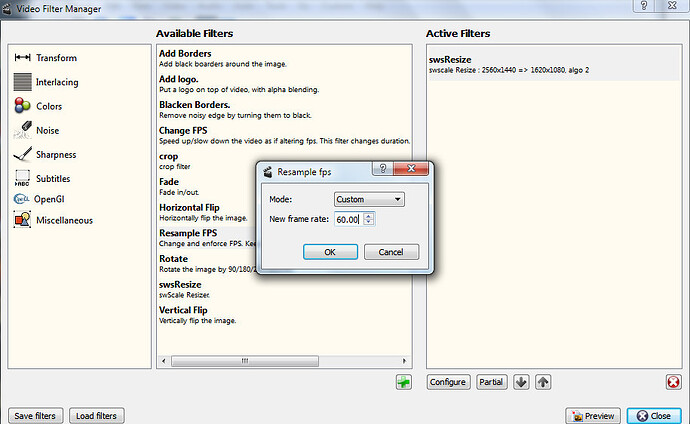Select the OpenGl category label

pos(49,199)
